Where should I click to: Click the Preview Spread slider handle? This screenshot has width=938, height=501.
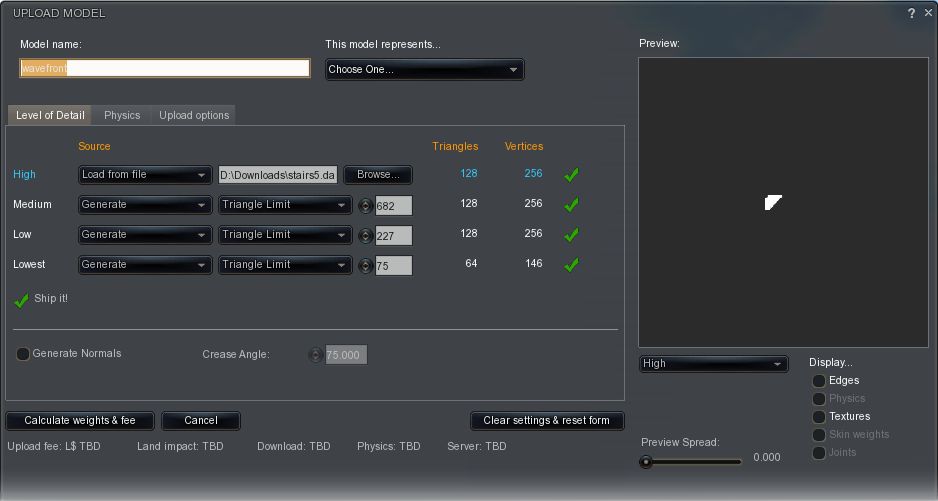coord(647,462)
